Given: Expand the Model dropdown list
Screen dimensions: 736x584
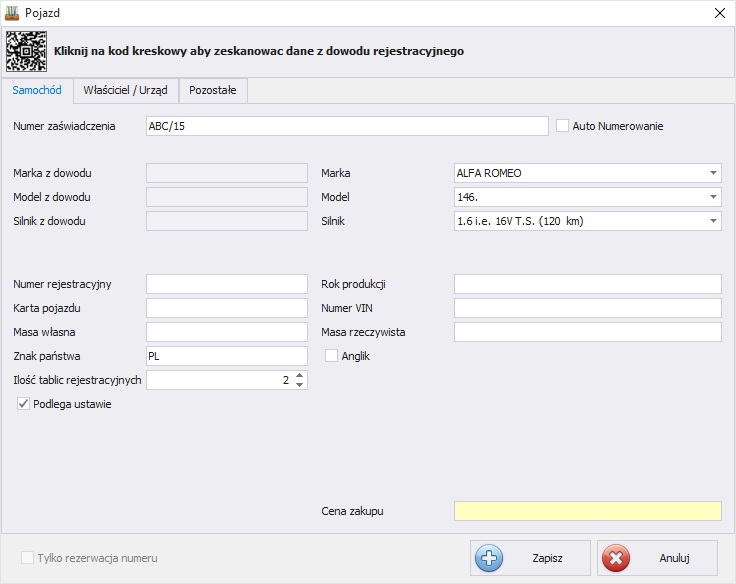Looking at the screenshot, I should [x=713, y=197].
